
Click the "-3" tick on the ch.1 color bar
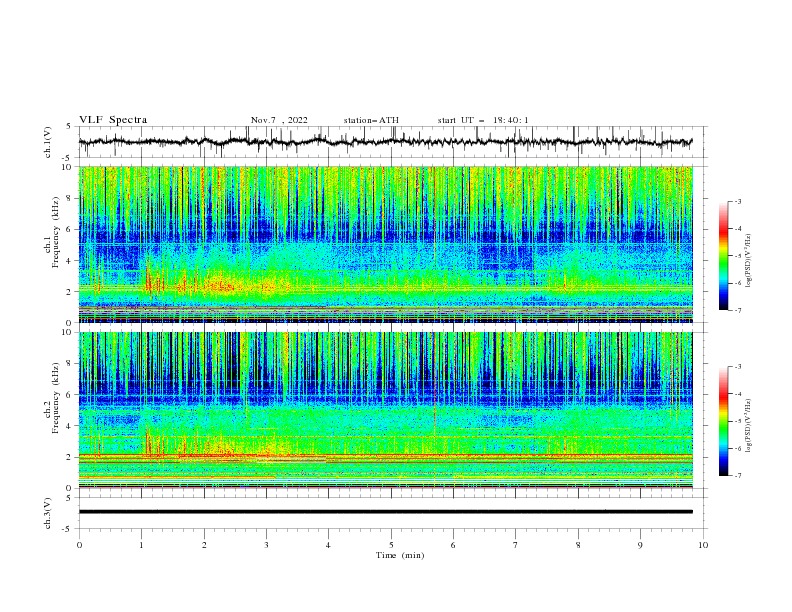737,201
